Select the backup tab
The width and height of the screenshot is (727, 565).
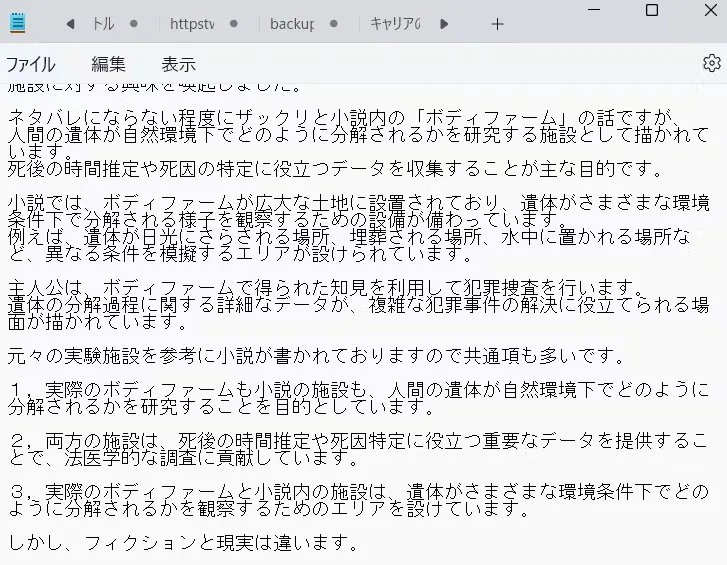tap(291, 24)
